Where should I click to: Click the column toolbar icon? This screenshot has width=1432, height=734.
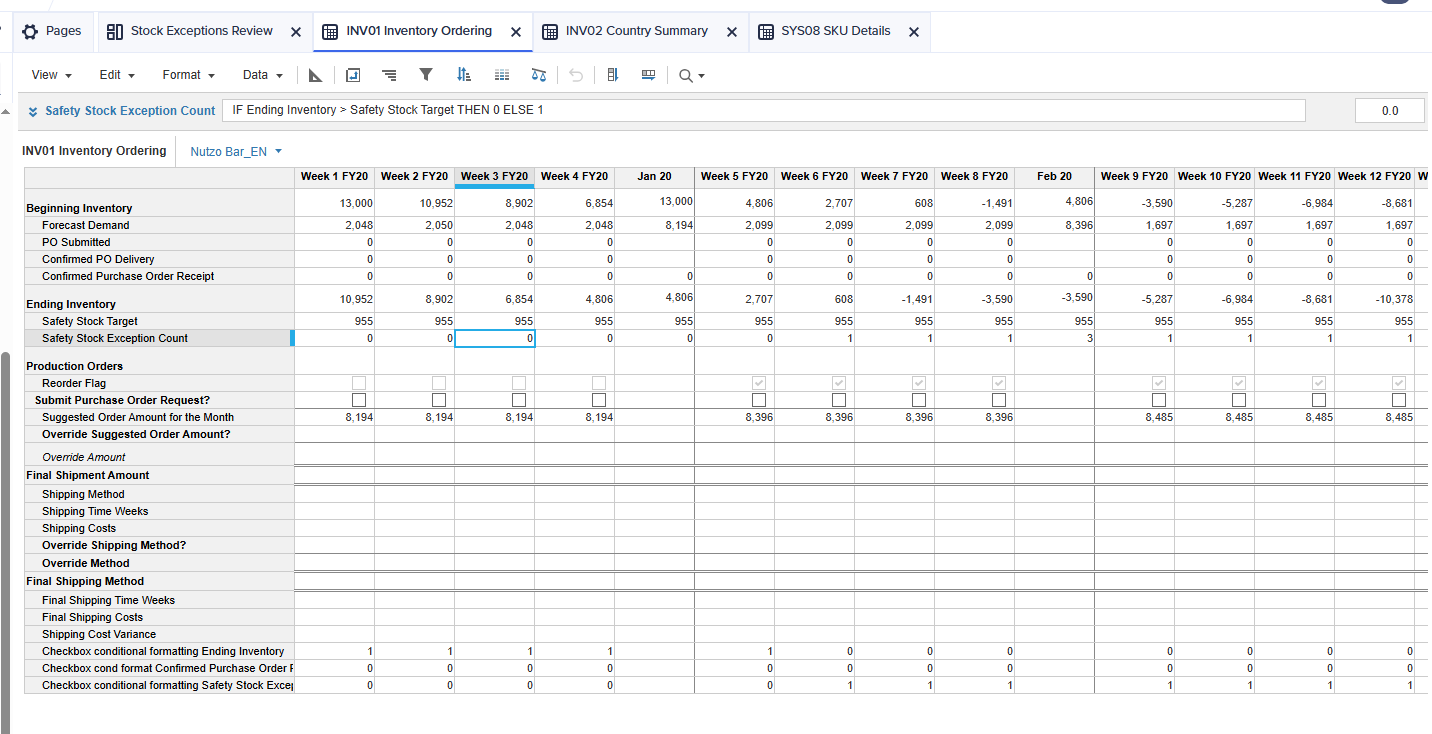613,75
